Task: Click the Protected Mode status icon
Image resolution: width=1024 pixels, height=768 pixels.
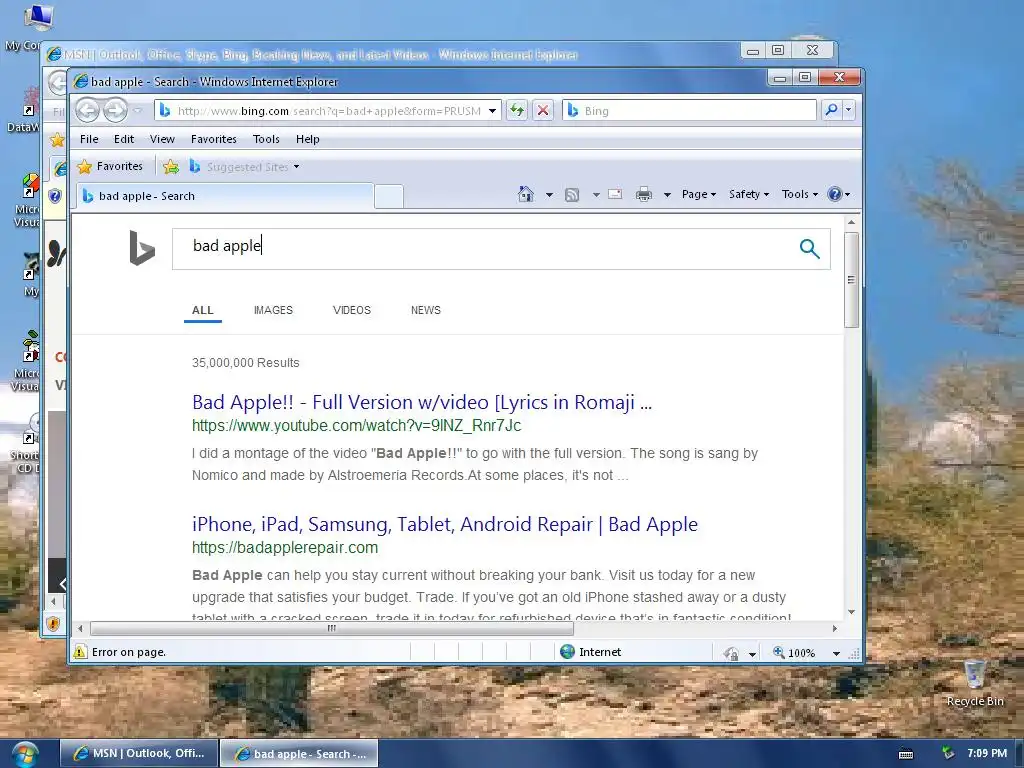Action: coord(731,652)
